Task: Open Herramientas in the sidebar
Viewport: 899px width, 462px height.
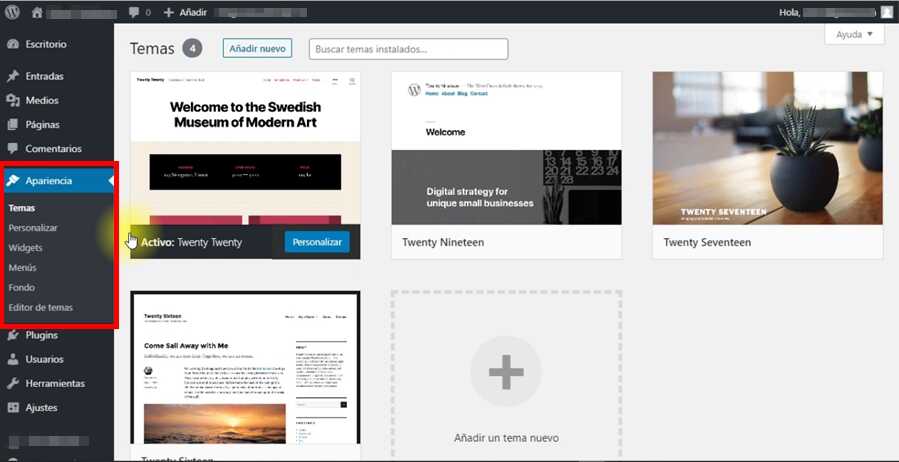Action: [55, 383]
